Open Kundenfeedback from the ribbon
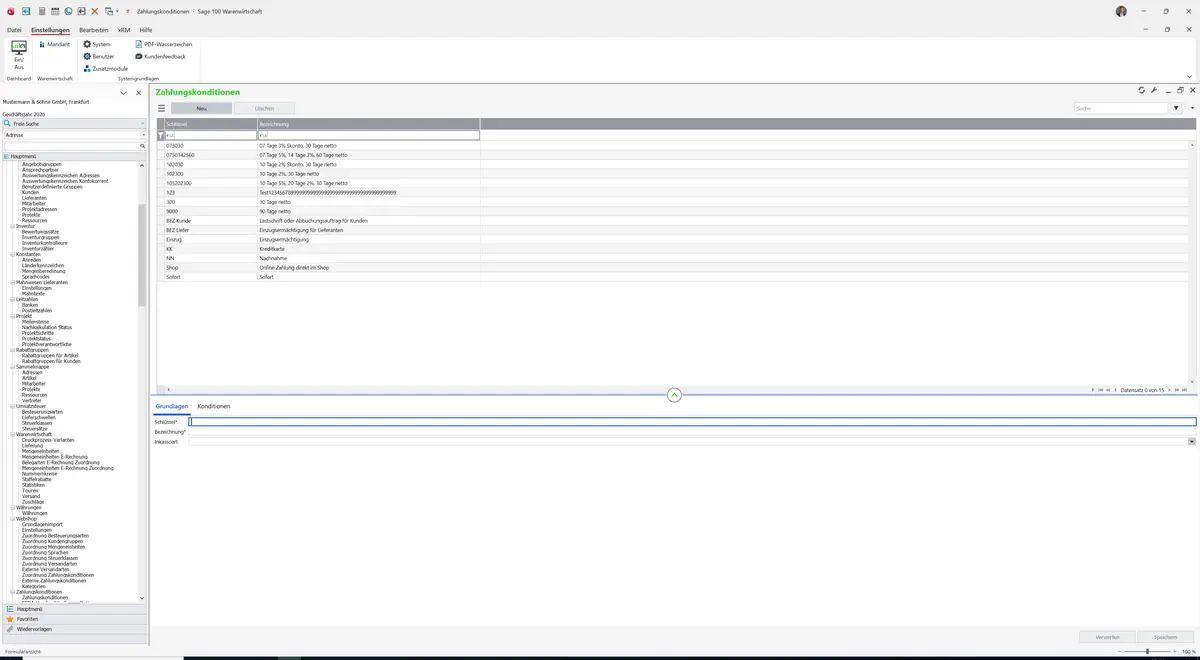The height and width of the screenshot is (660, 1200). [160, 56]
